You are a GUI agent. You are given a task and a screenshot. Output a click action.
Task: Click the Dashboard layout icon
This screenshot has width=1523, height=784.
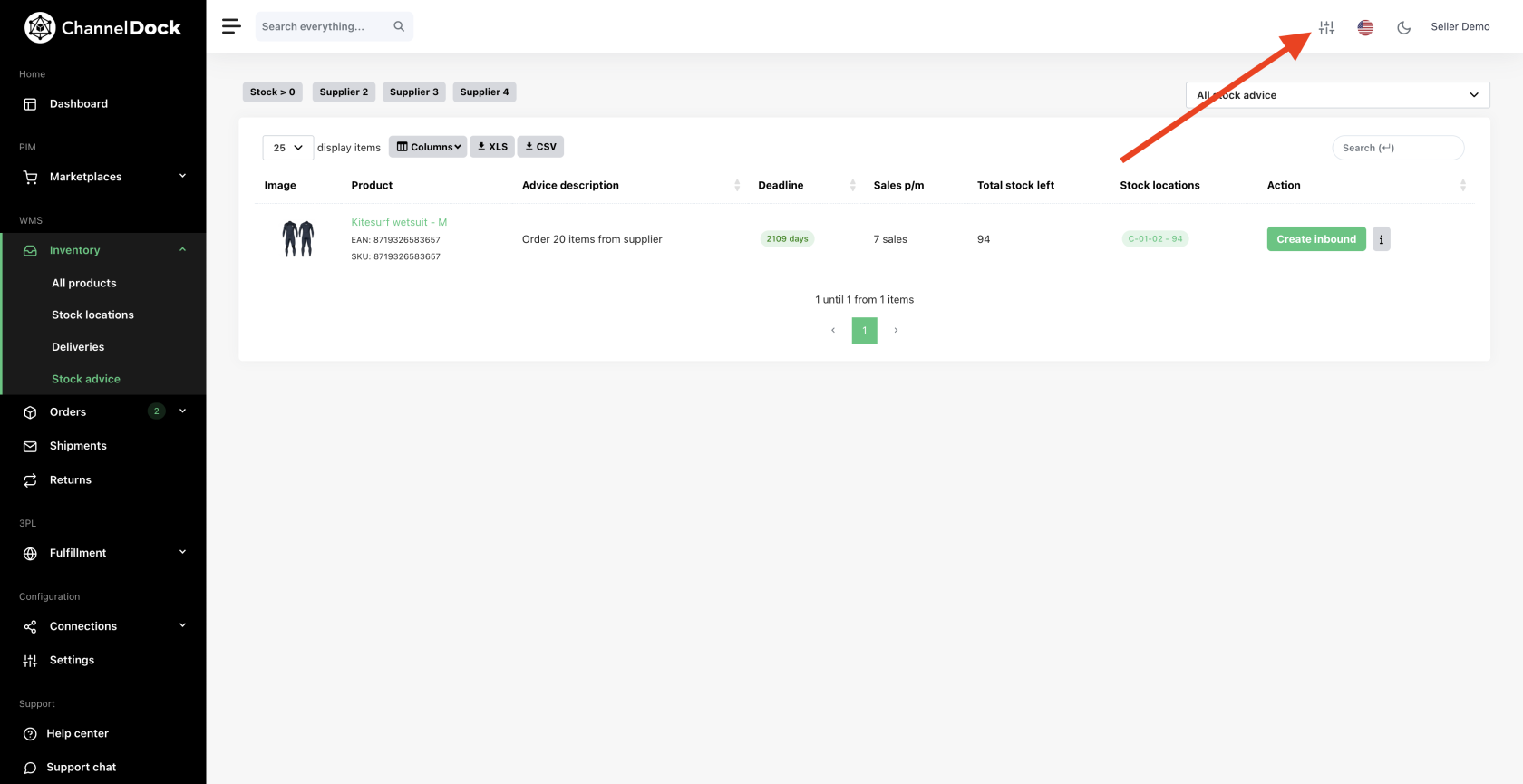(30, 104)
